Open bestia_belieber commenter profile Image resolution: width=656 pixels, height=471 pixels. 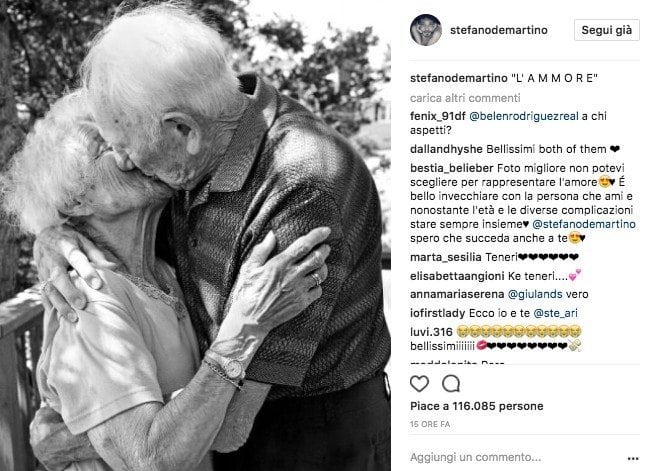(x=452, y=168)
